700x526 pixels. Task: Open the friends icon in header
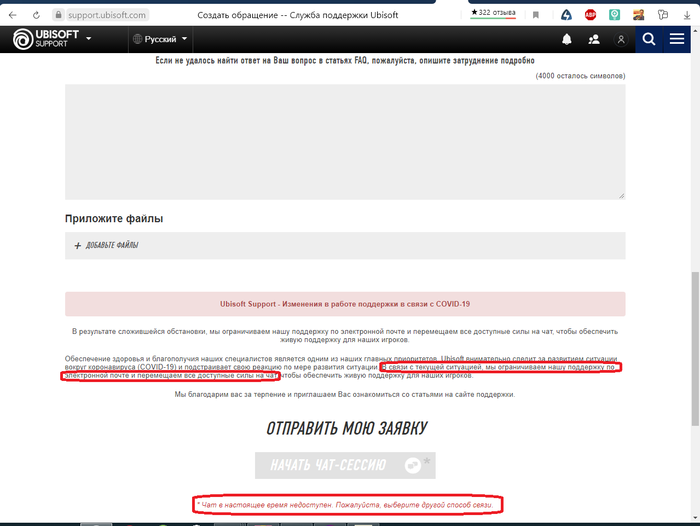[594, 39]
